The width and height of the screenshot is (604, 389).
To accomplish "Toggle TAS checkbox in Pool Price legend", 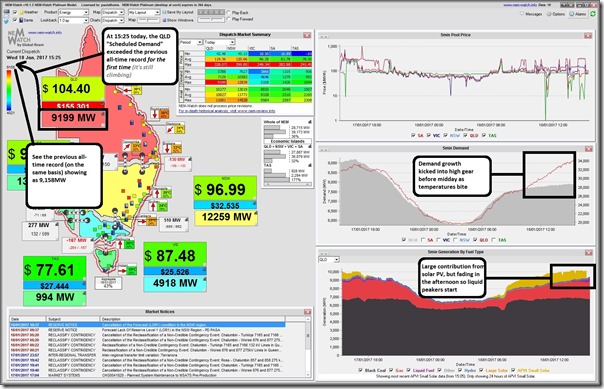I will (484, 135).
